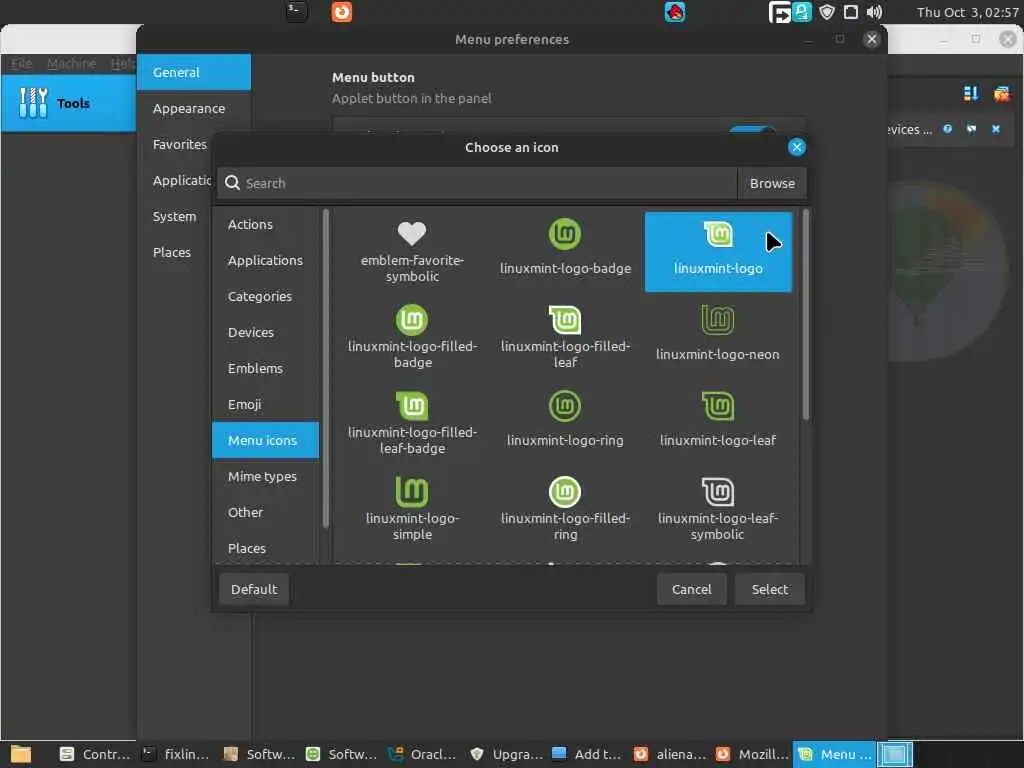Launch Firefox from the top panel
The height and width of the screenshot is (768, 1024).
(342, 12)
